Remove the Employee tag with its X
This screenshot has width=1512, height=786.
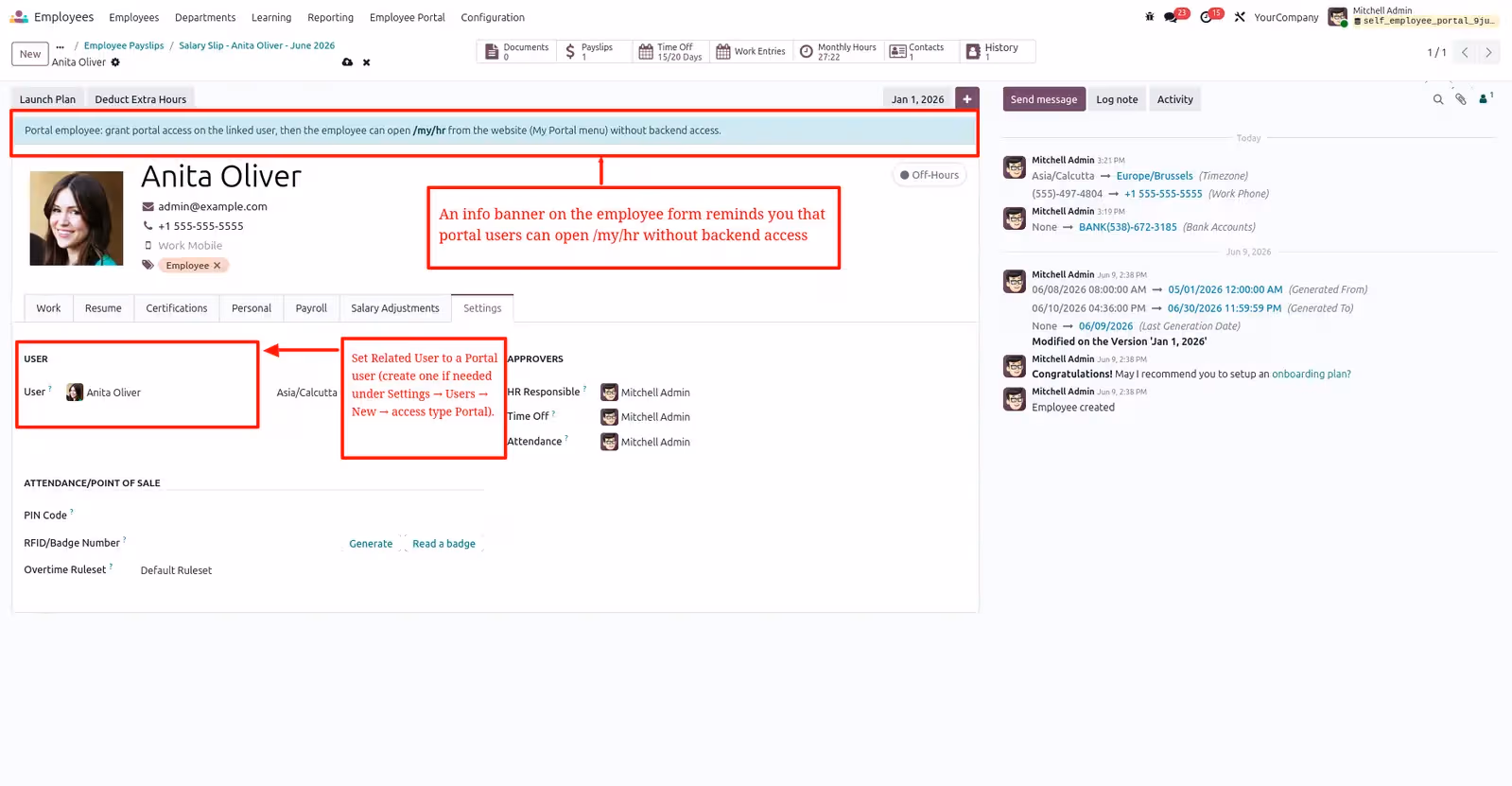click(x=217, y=266)
